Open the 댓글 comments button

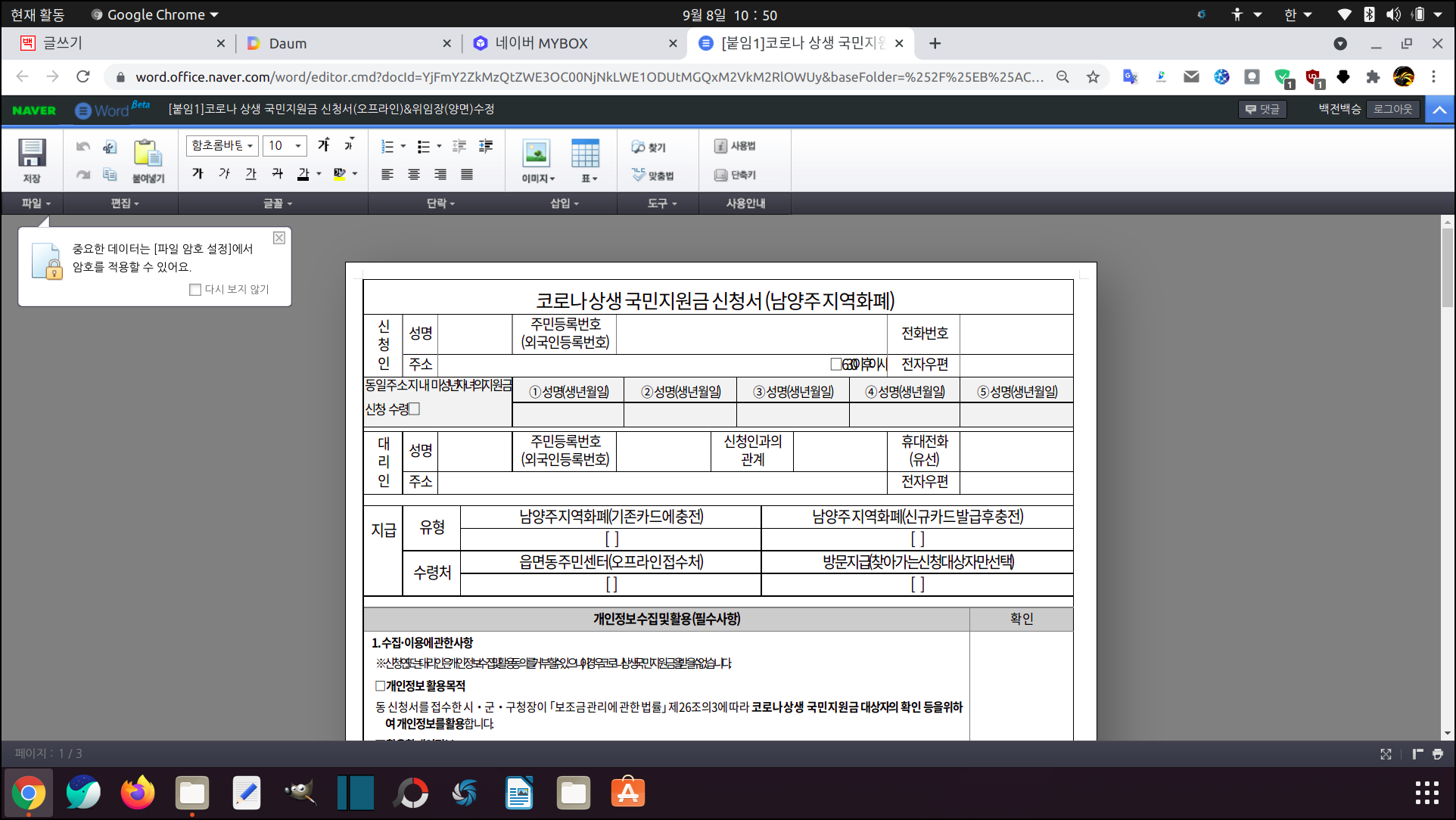(1262, 109)
